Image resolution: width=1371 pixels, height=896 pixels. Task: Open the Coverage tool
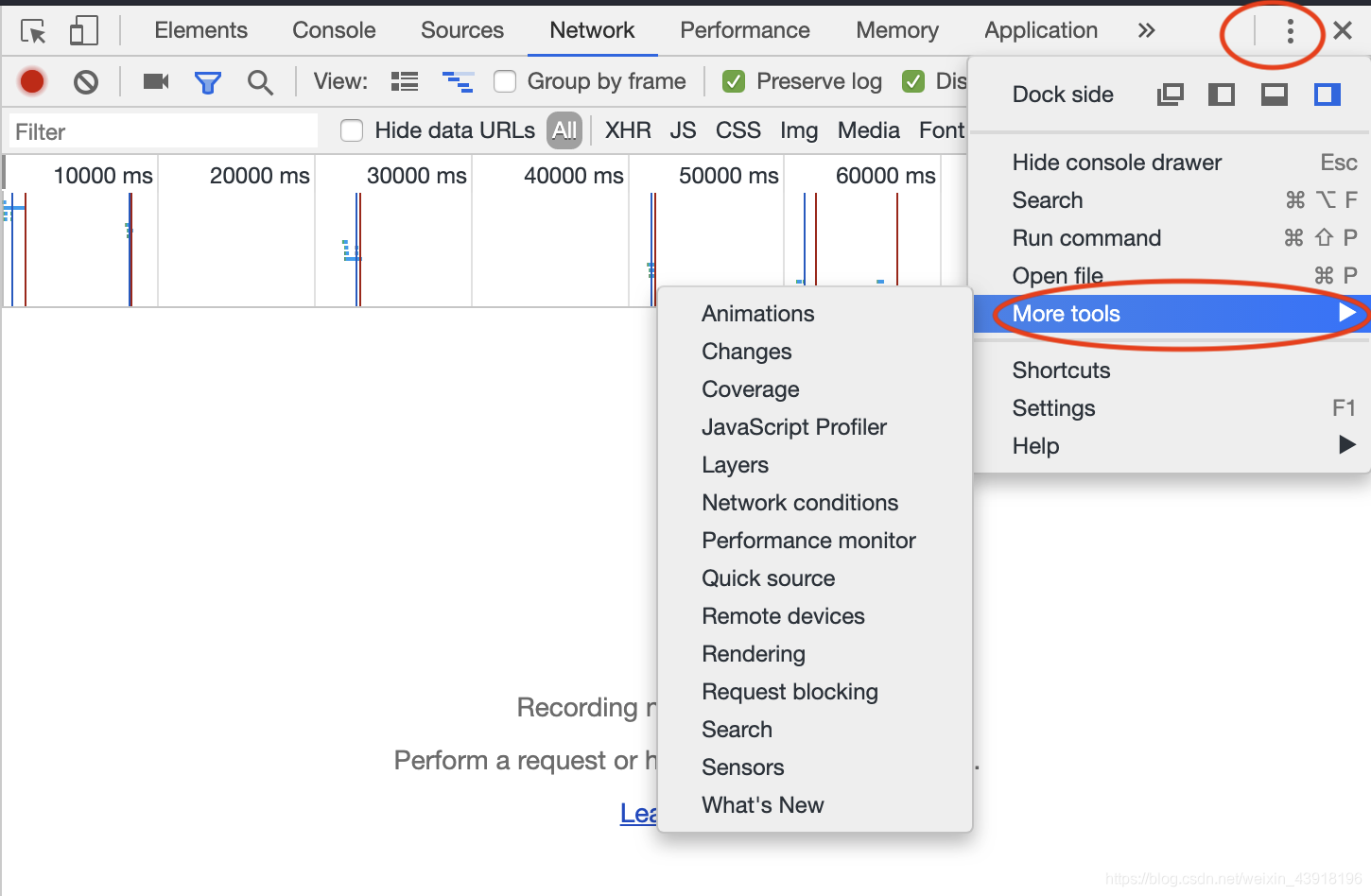point(815,389)
